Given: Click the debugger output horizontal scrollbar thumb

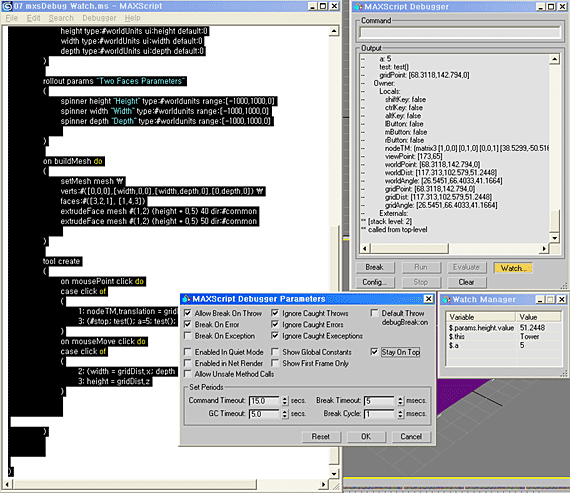Looking at the screenshot, I should (x=409, y=249).
